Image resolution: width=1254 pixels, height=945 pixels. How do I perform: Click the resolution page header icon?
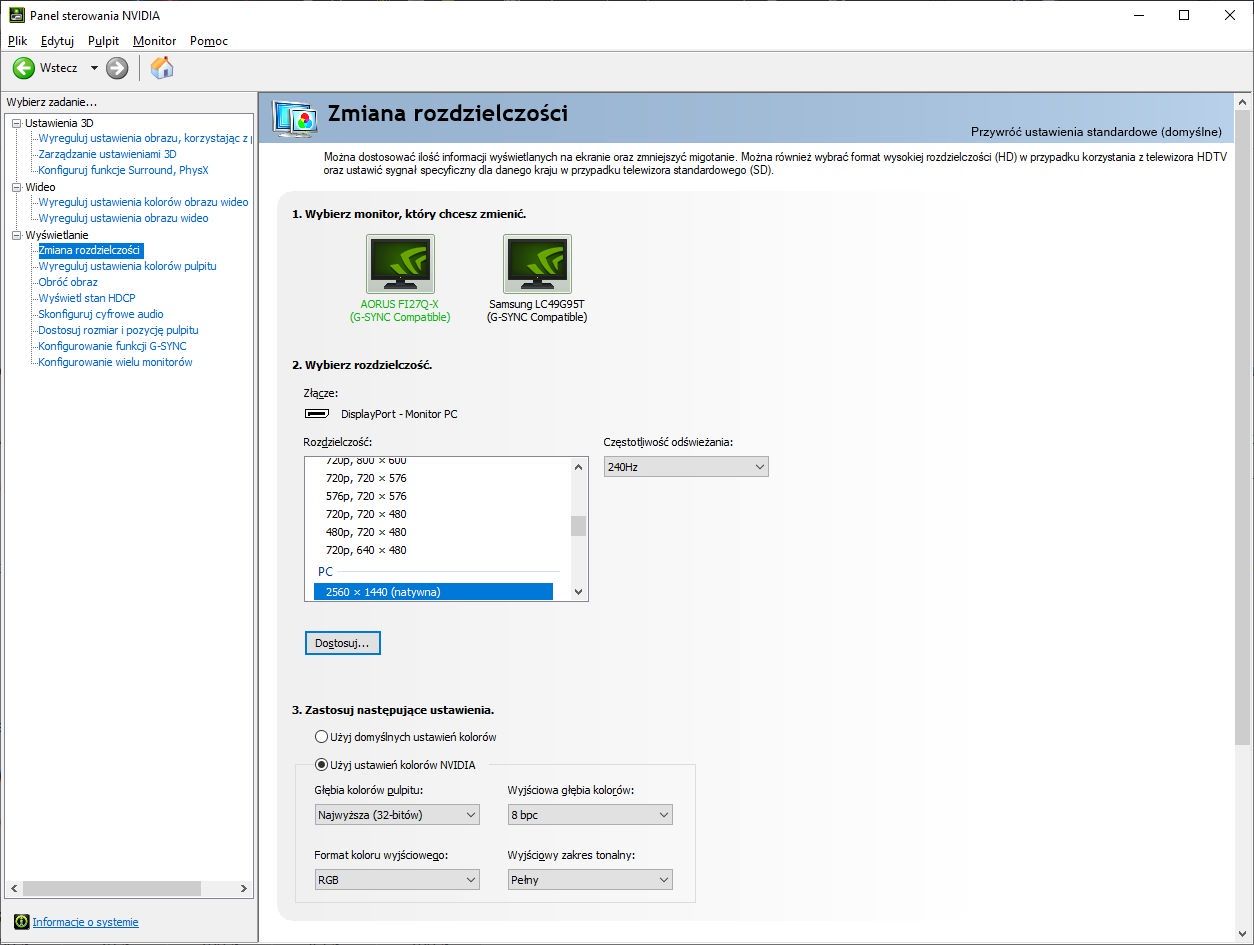(295, 119)
